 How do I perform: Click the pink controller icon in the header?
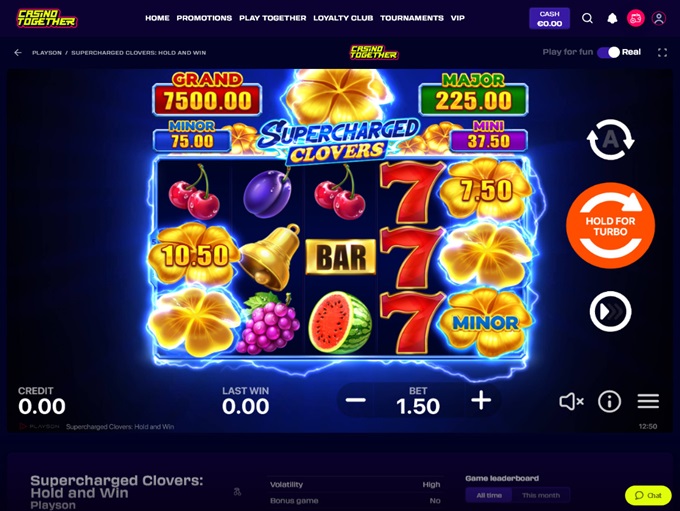click(635, 18)
